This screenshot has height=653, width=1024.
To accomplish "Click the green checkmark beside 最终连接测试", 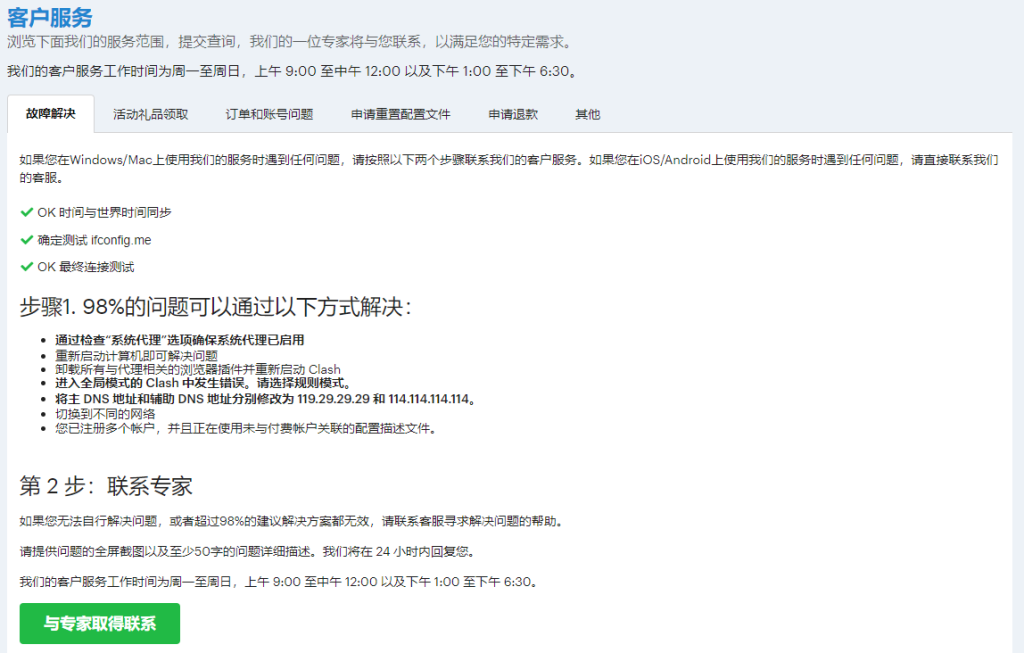I will coord(27,267).
